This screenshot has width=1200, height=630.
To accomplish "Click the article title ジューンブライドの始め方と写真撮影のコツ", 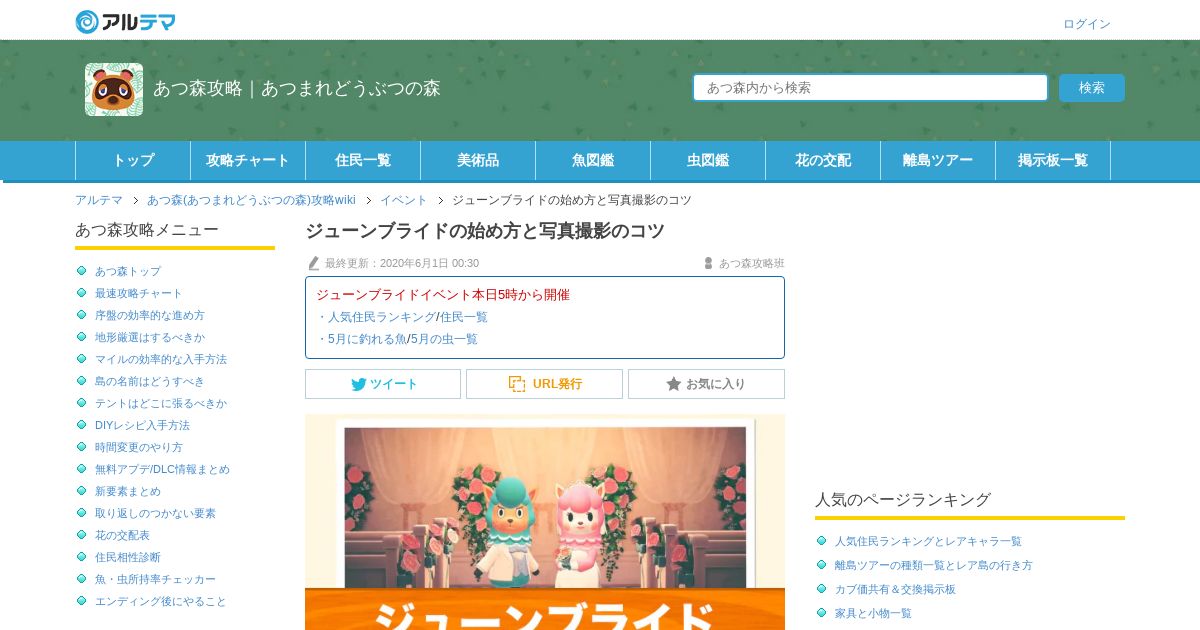I will pos(485,231).
